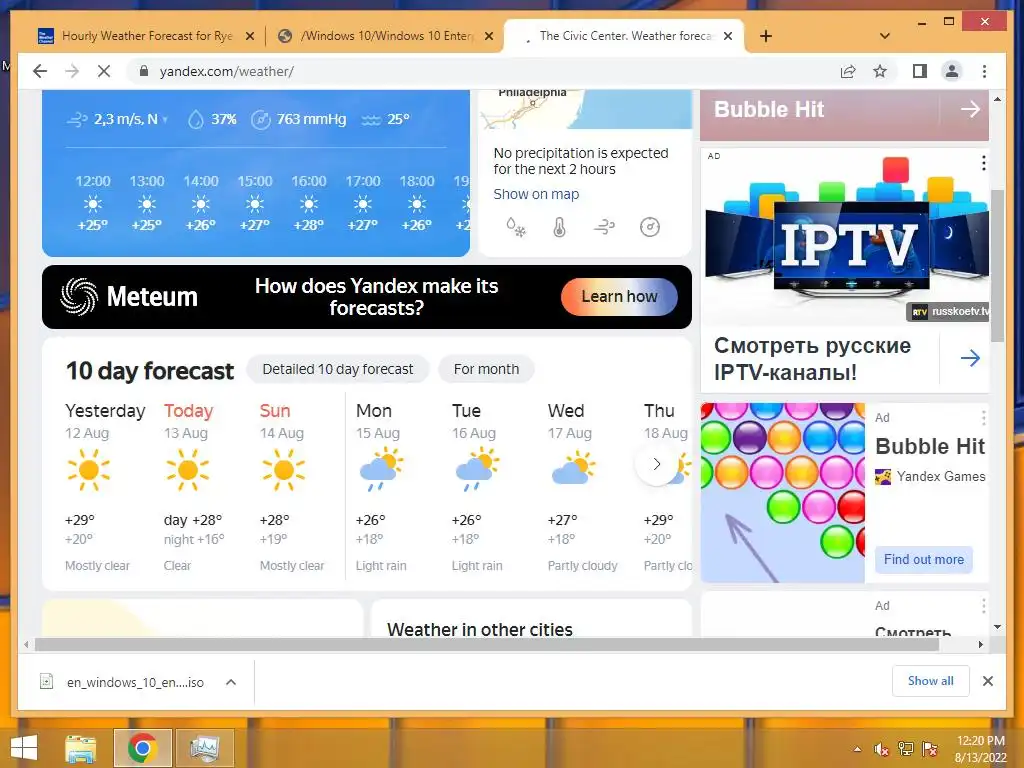Click Find out more button
The height and width of the screenshot is (768, 1024).
click(x=923, y=560)
